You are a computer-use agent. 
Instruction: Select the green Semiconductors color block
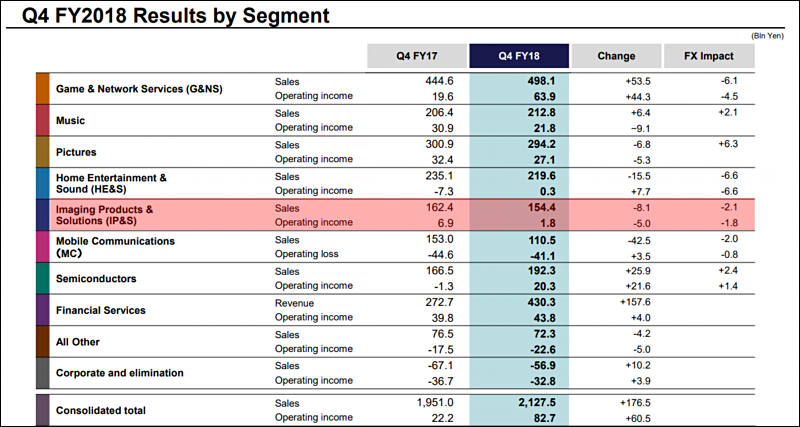point(43,279)
